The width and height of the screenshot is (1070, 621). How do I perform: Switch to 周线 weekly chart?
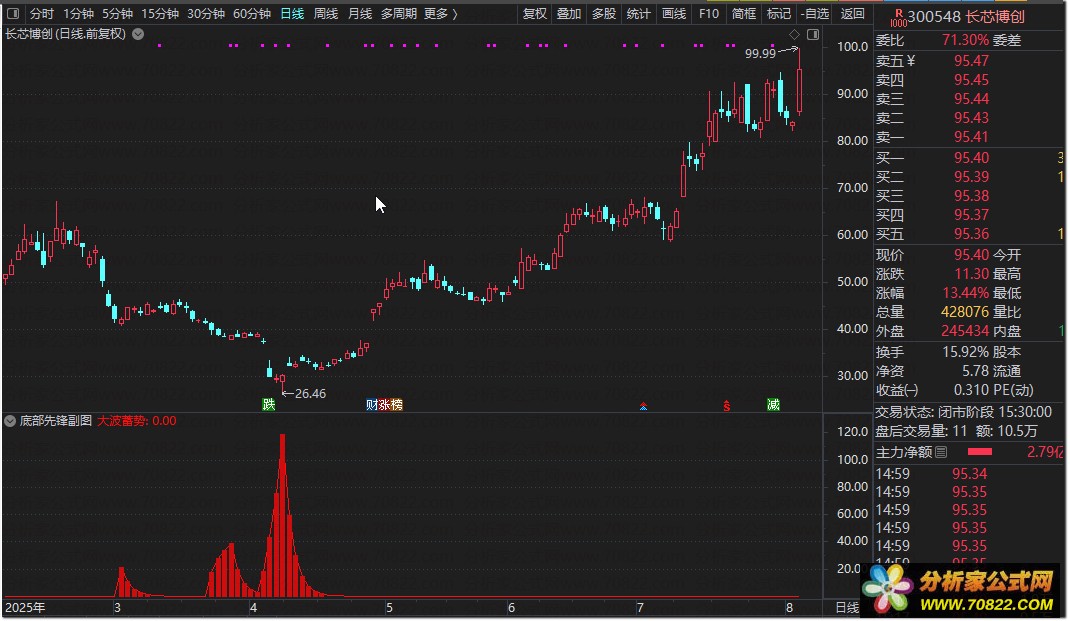326,14
